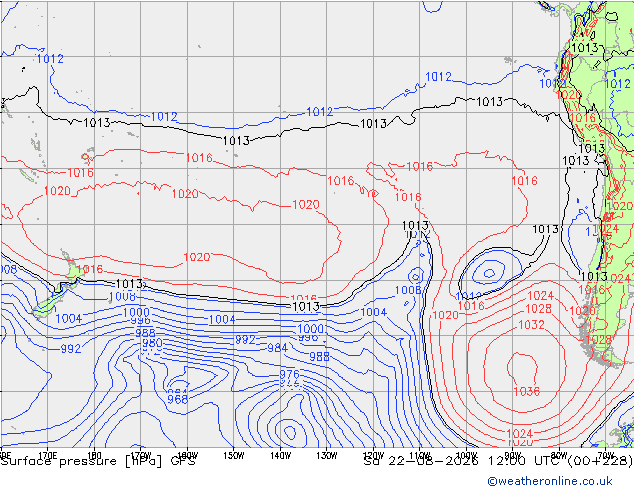Click the 130W longitude axis label
The width and height of the screenshot is (634, 490).
[327, 455]
